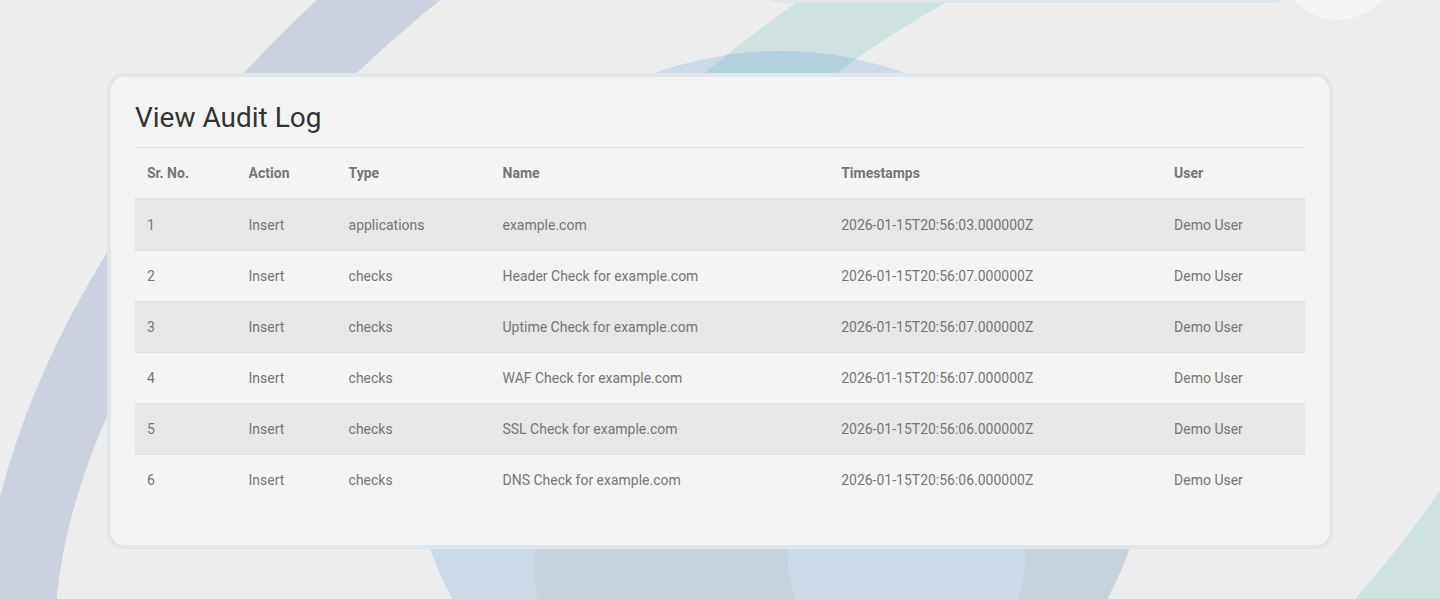Click the applications type label in row 1
The height and width of the screenshot is (599, 1440).
point(386,224)
